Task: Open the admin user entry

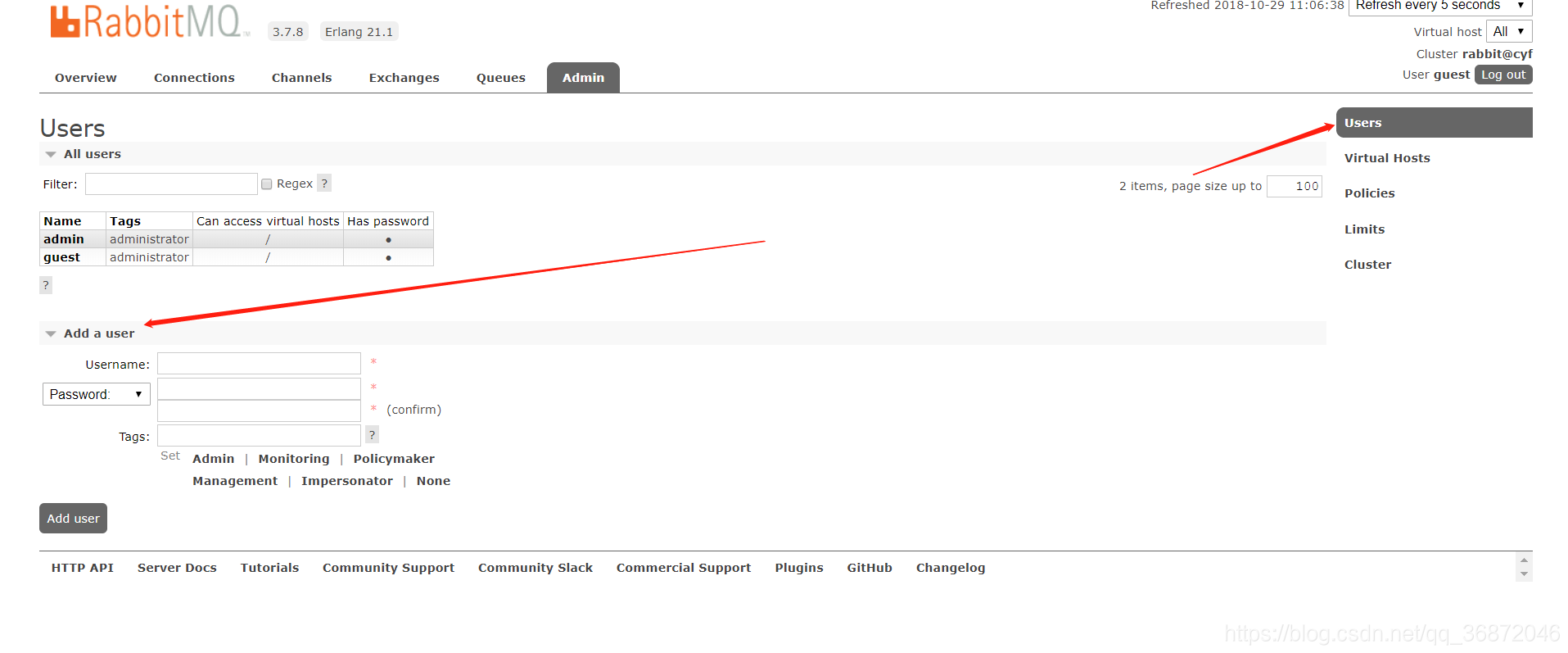Action: point(64,239)
